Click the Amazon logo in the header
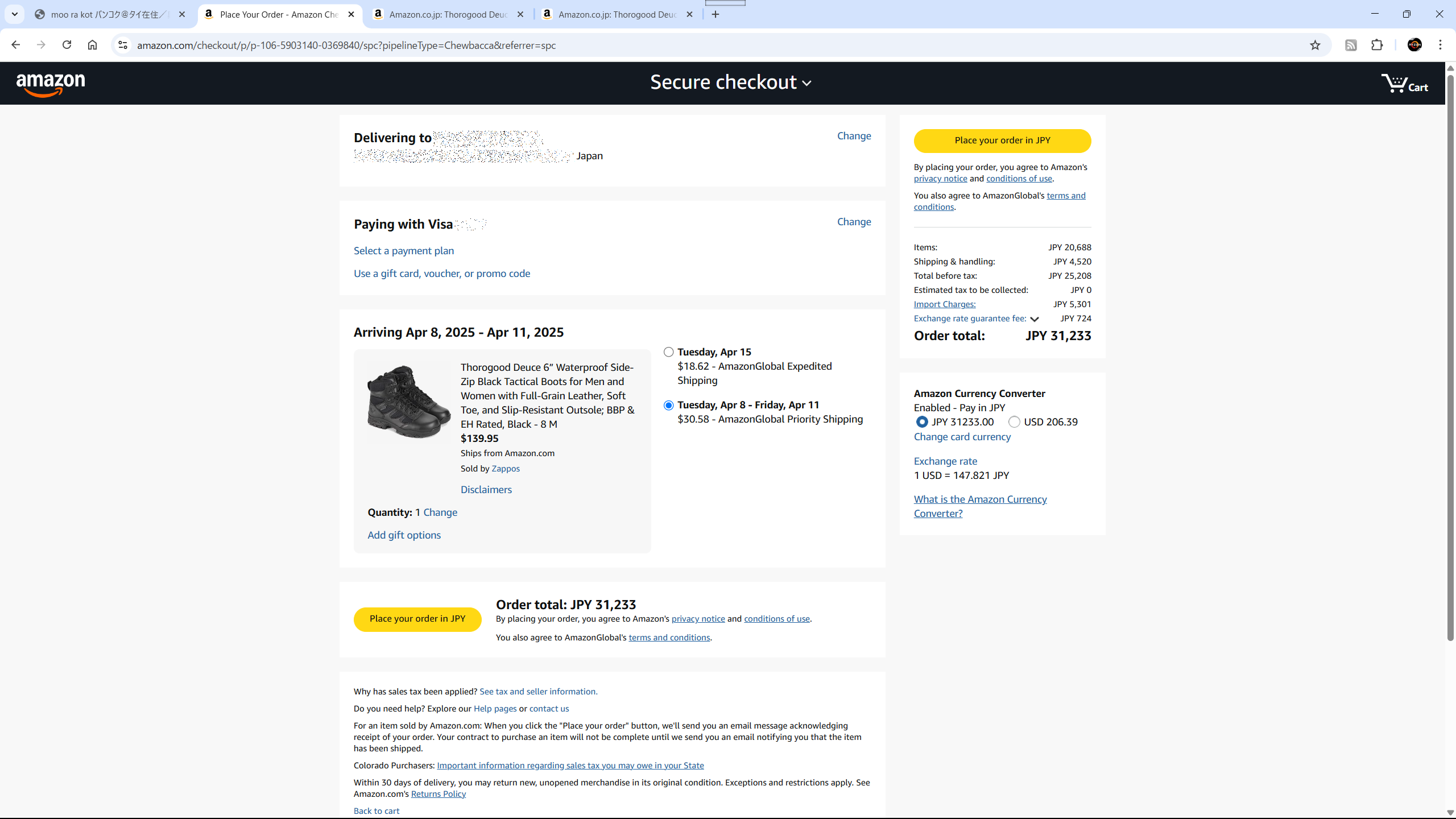 click(51, 85)
